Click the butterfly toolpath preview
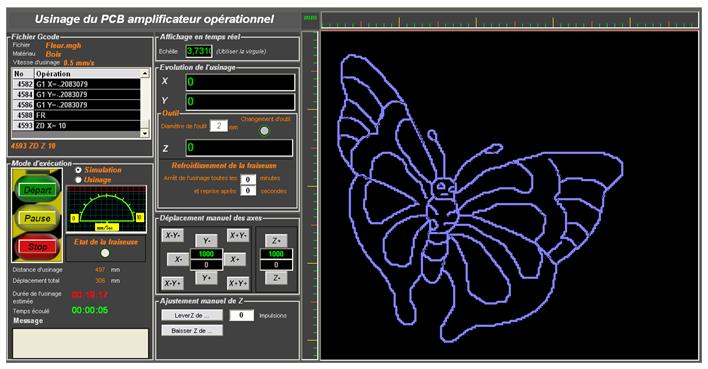 (510, 196)
